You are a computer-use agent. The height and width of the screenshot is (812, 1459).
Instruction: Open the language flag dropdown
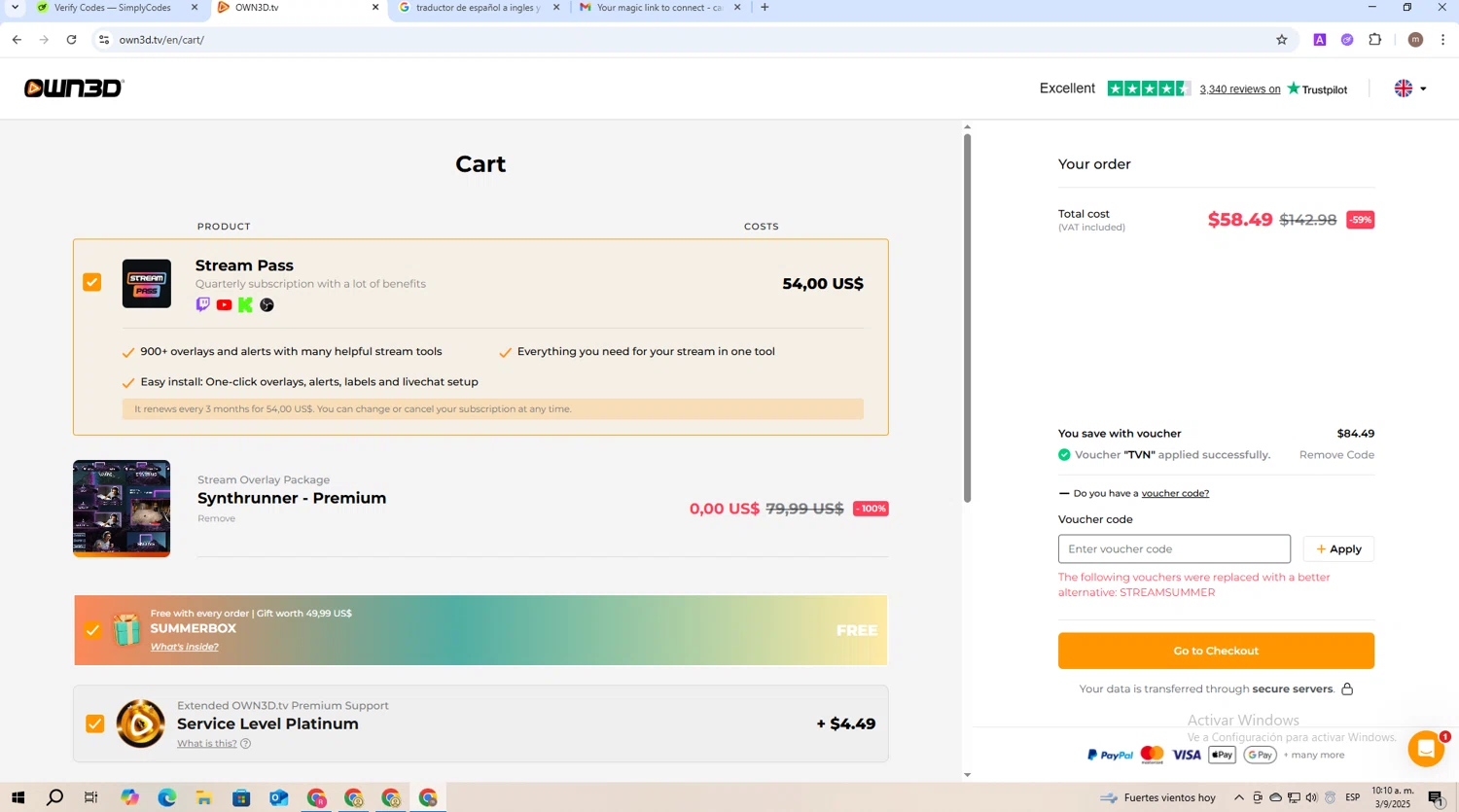pos(1410,88)
